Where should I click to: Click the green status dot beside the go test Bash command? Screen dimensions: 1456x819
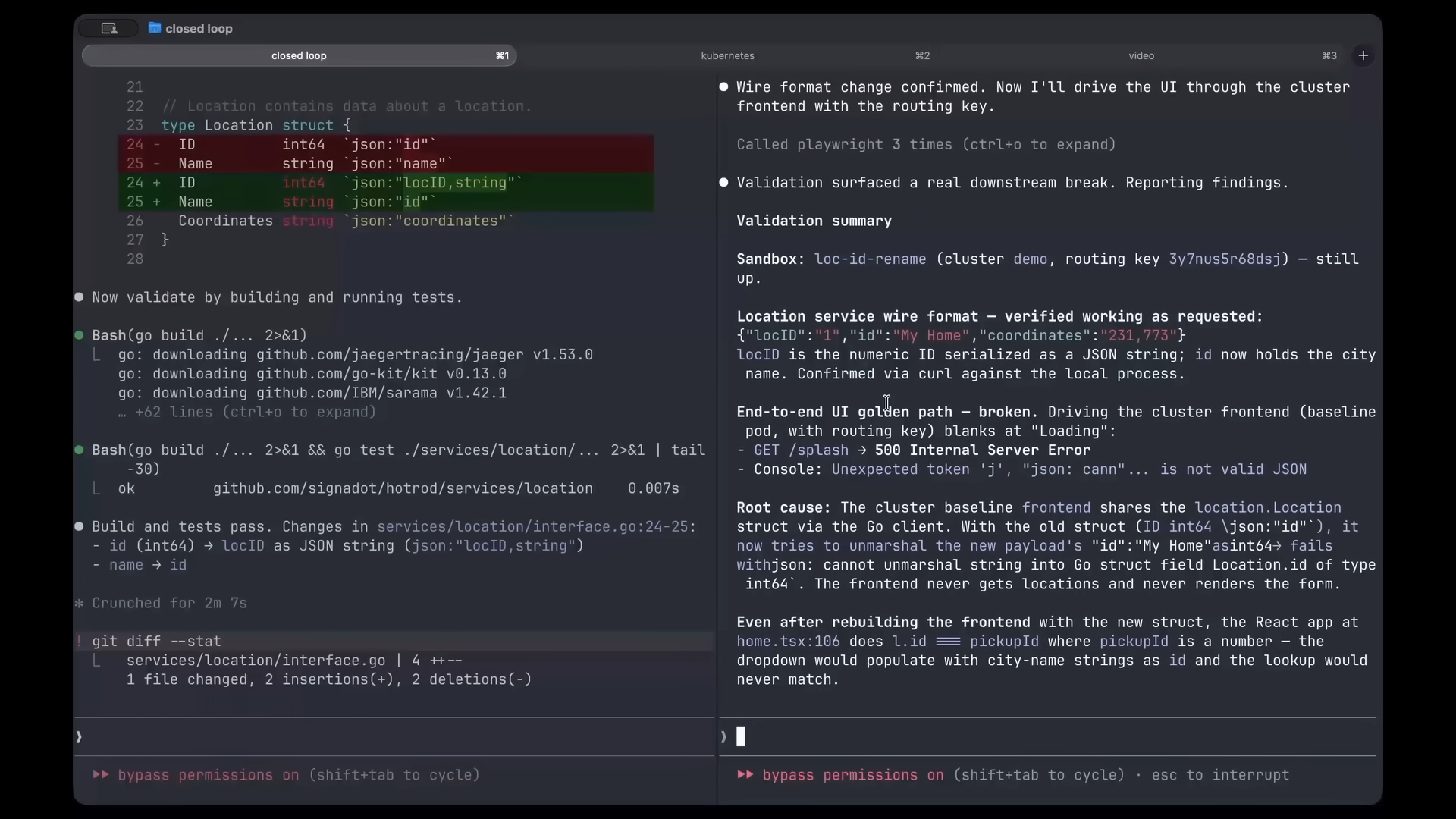(79, 450)
